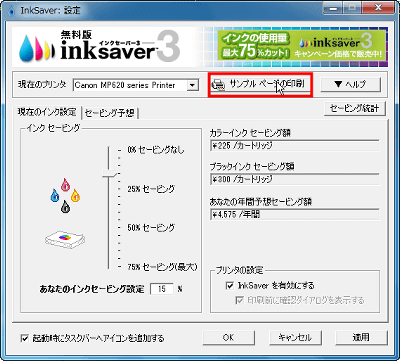400x361 pixels.
Task: Click the OK button
Action: coord(228,337)
